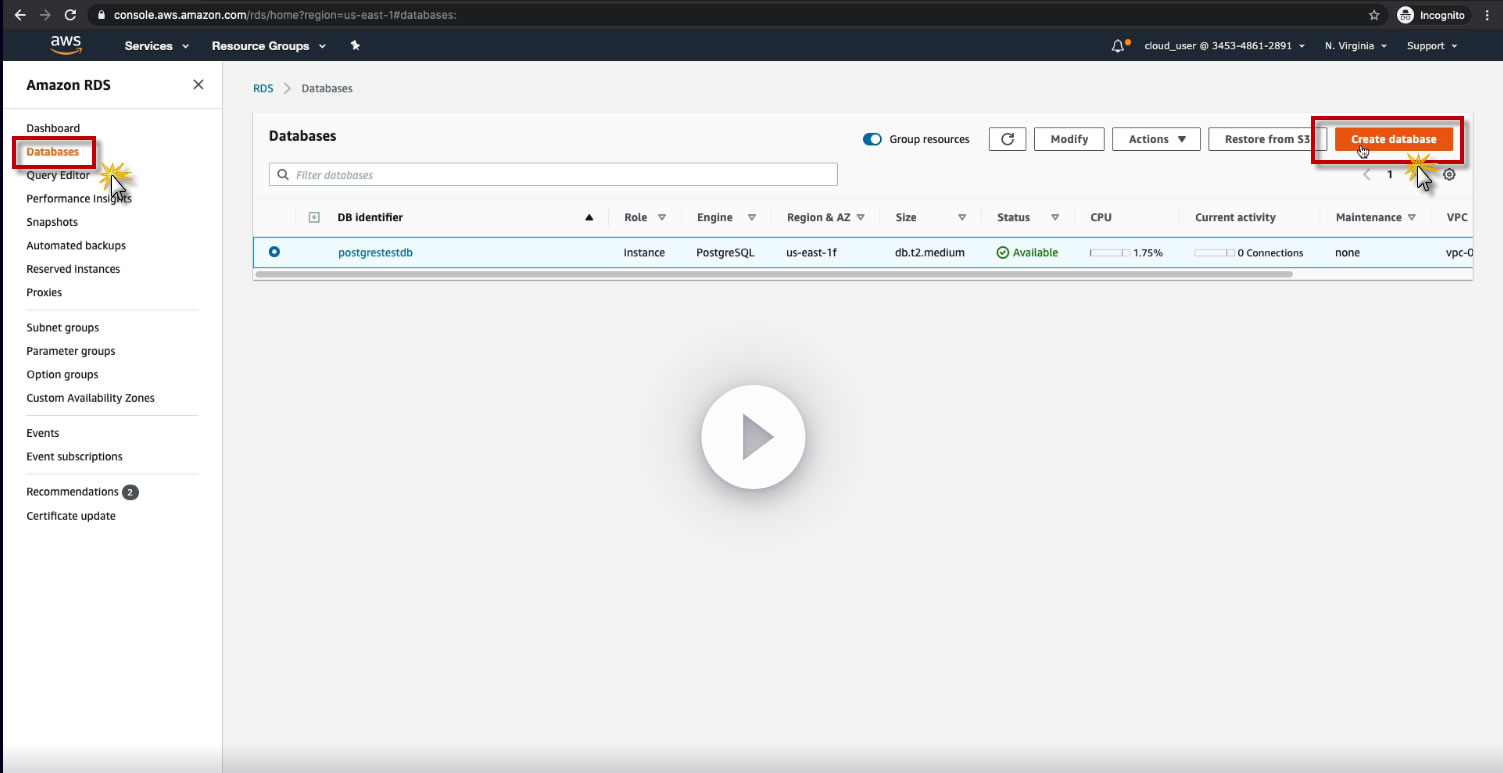
Task: Click the Incognito profile icon
Action: (1405, 15)
